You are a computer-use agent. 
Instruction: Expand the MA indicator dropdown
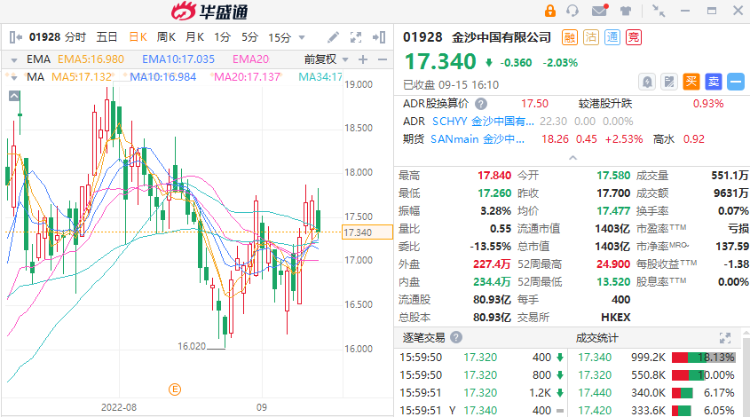[x=14, y=77]
